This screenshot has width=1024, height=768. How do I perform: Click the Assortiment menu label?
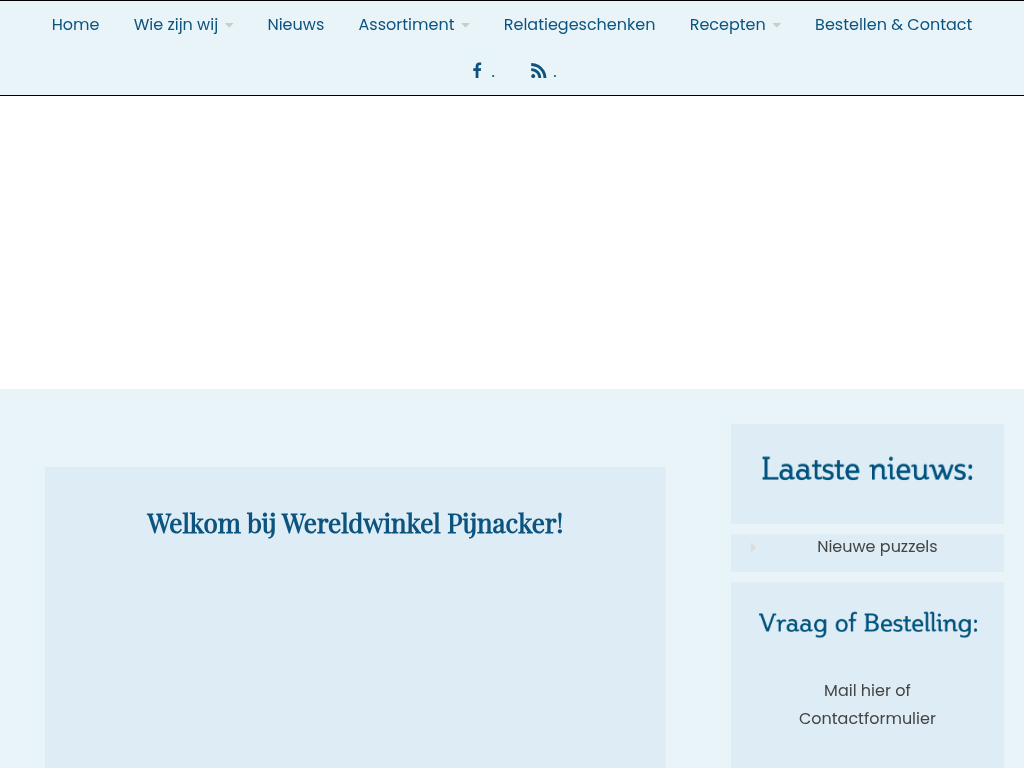(x=406, y=25)
